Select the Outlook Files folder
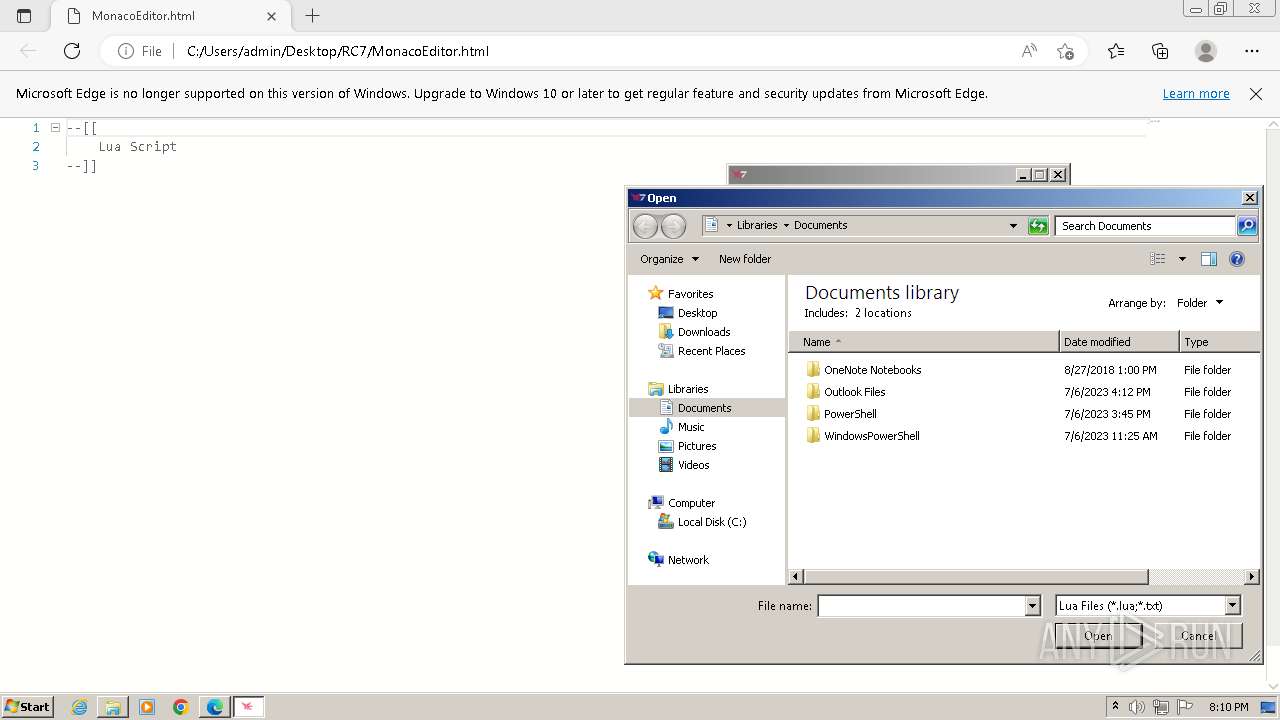This screenshot has width=1280, height=720. (x=854, y=392)
